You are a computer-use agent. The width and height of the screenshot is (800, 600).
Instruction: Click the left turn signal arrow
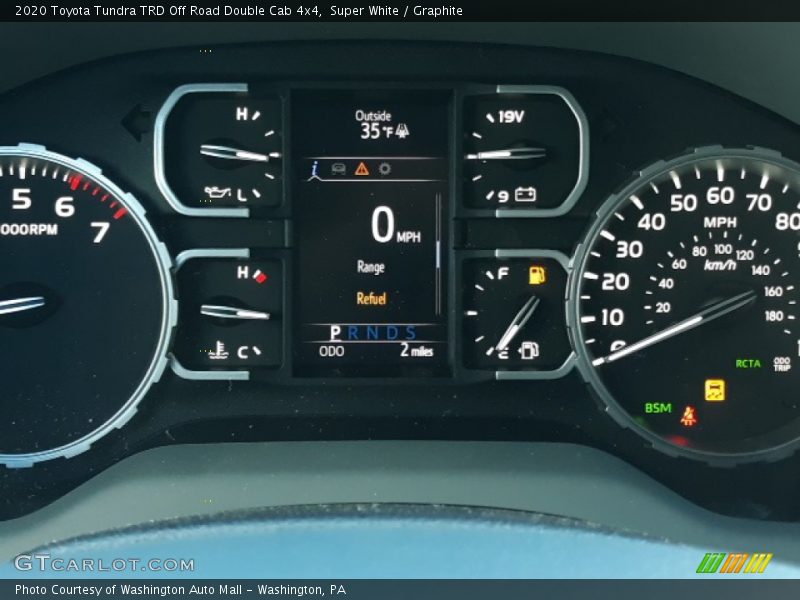pos(137,122)
